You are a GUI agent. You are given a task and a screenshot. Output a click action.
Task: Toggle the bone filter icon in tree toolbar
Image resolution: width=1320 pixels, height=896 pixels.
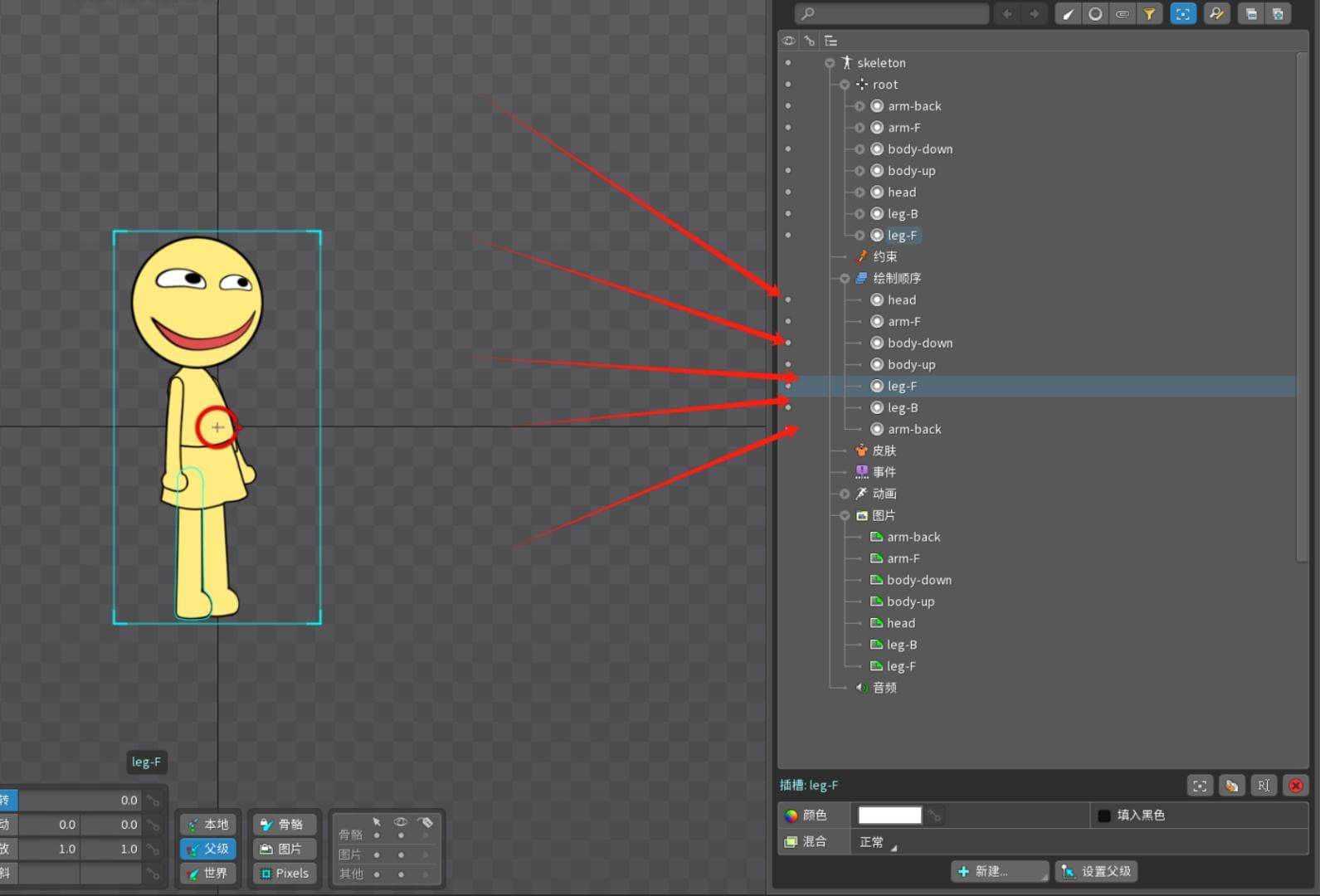(1068, 14)
